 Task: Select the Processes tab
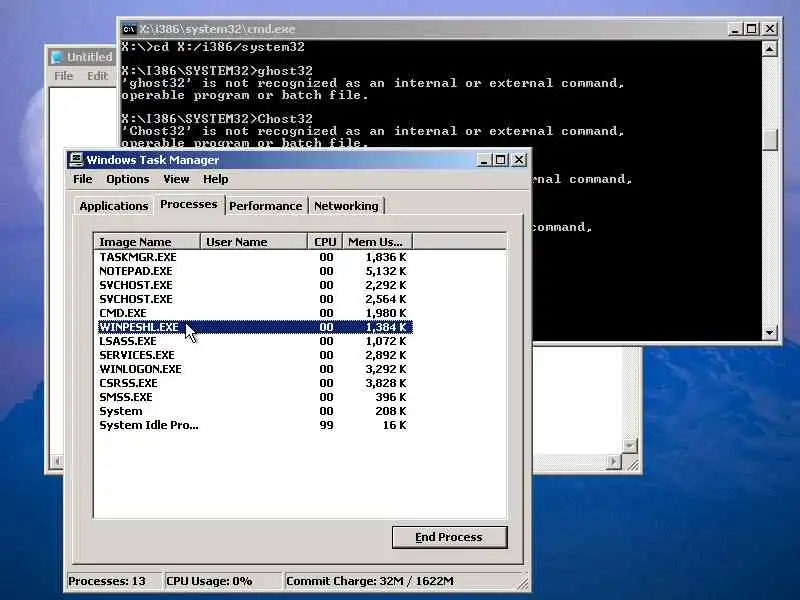click(189, 204)
